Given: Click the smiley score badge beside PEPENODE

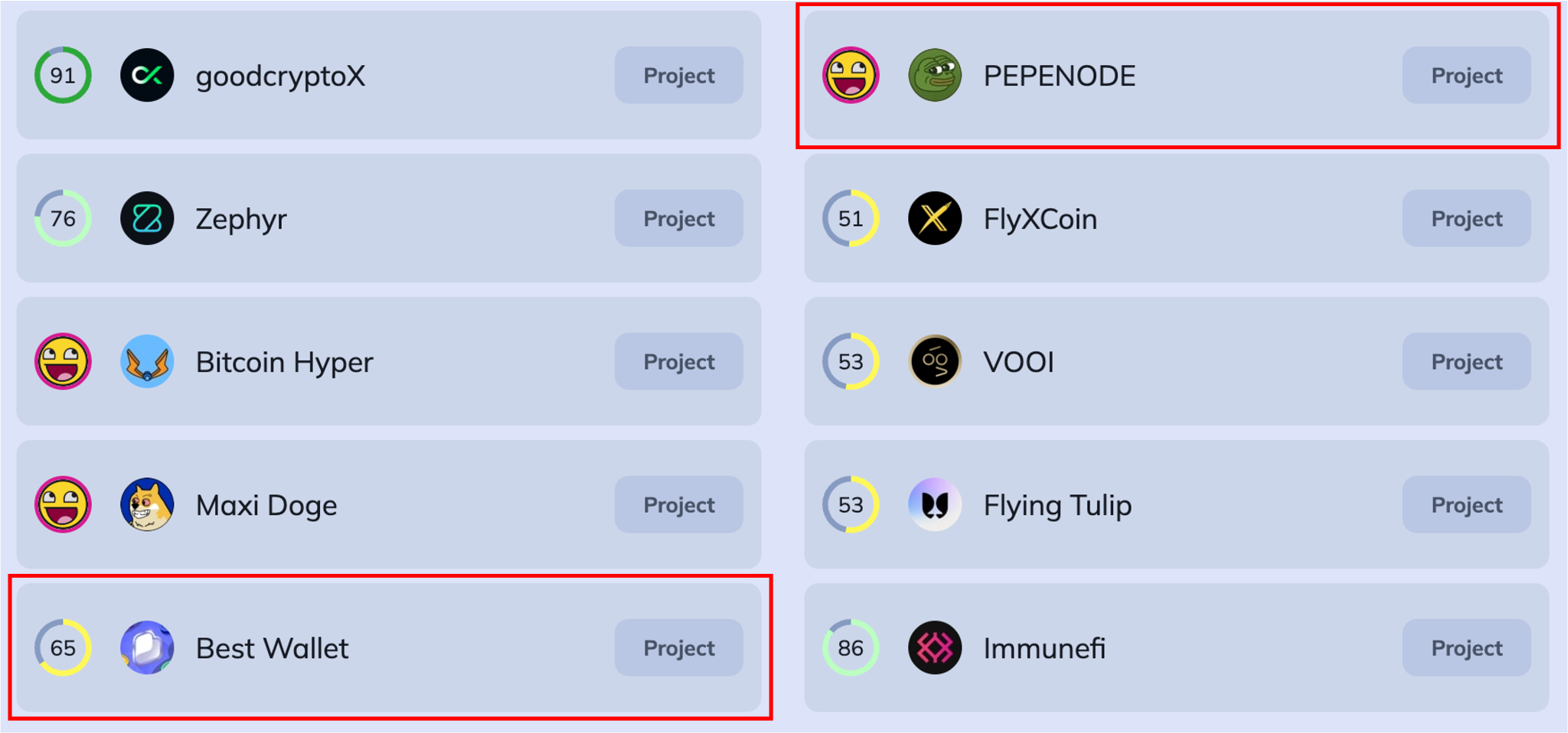Looking at the screenshot, I should [x=851, y=75].
